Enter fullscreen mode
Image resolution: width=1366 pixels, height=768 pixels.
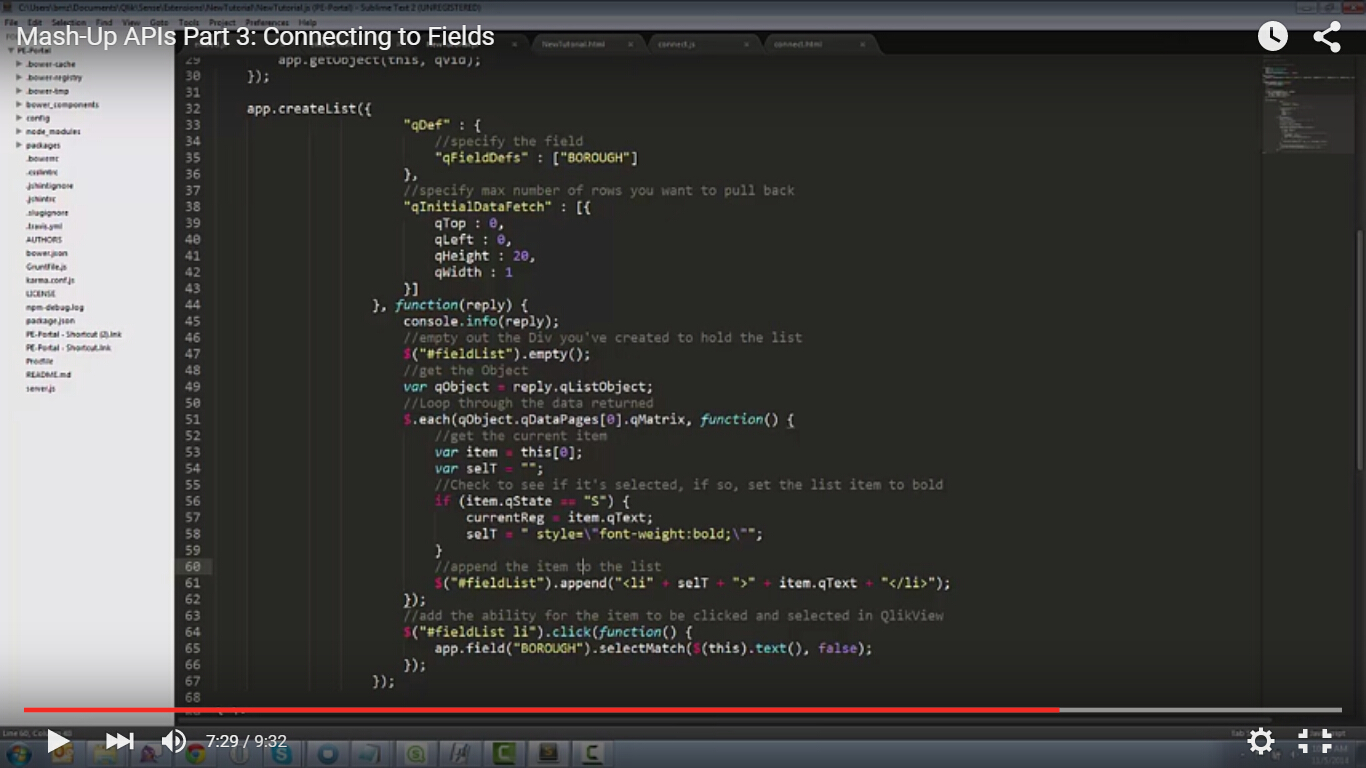pyautogui.click(x=1315, y=741)
